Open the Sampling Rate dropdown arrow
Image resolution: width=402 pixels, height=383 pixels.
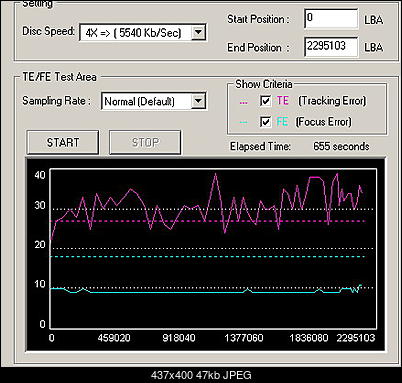(198, 101)
